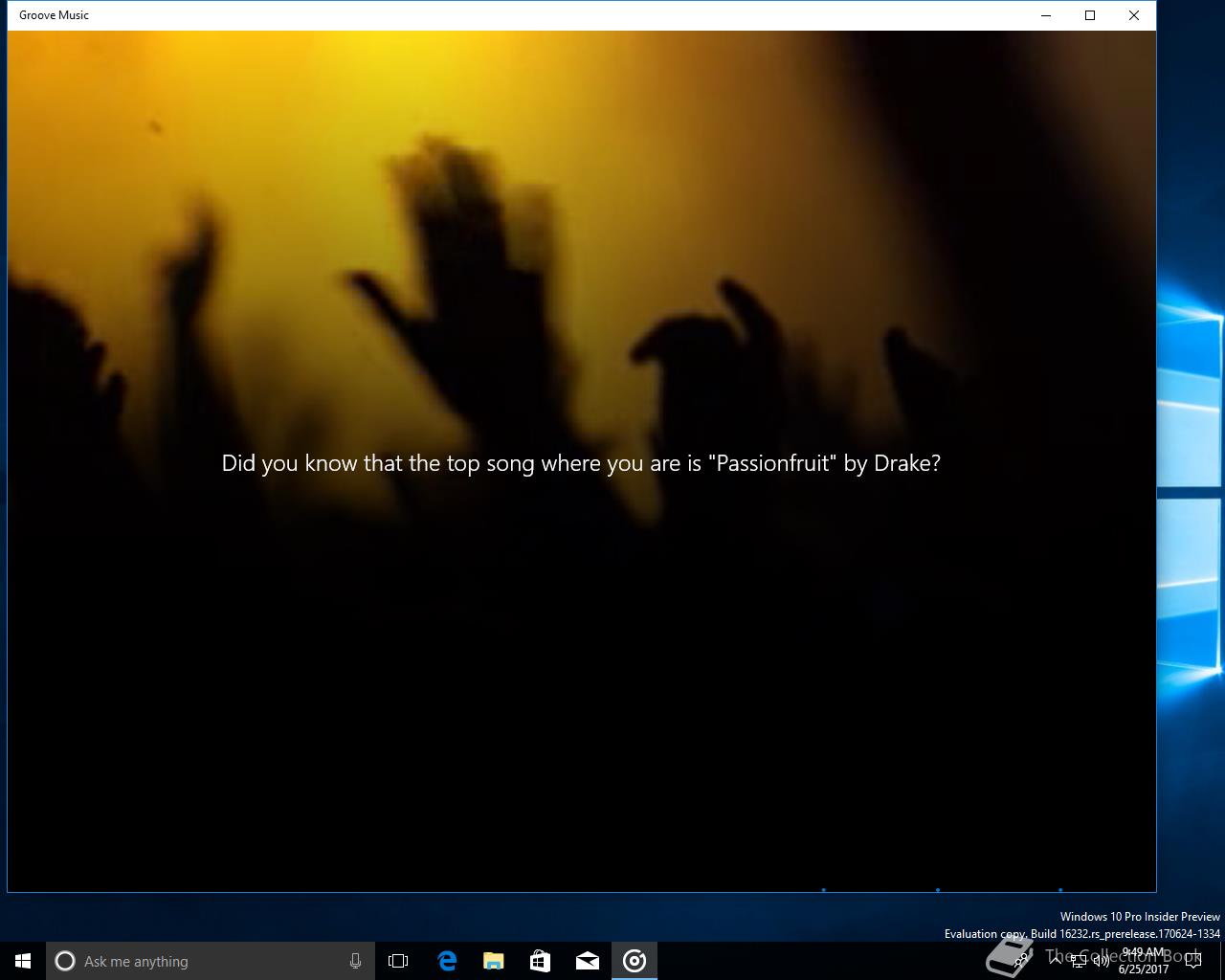This screenshot has height=980, width=1225.
Task: Click the Passionfruit by Drake message text
Action: pos(581,463)
